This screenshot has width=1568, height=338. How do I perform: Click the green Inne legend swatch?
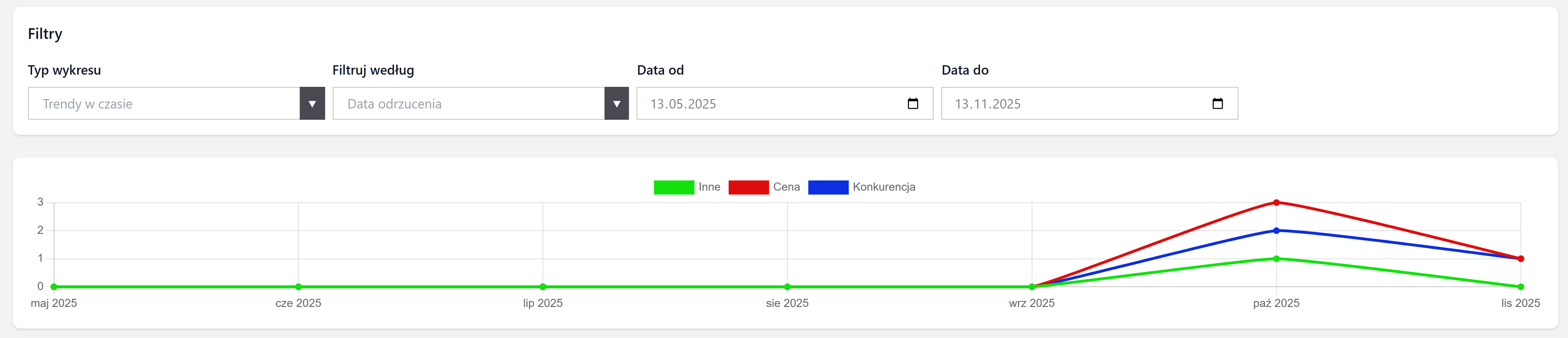673,187
